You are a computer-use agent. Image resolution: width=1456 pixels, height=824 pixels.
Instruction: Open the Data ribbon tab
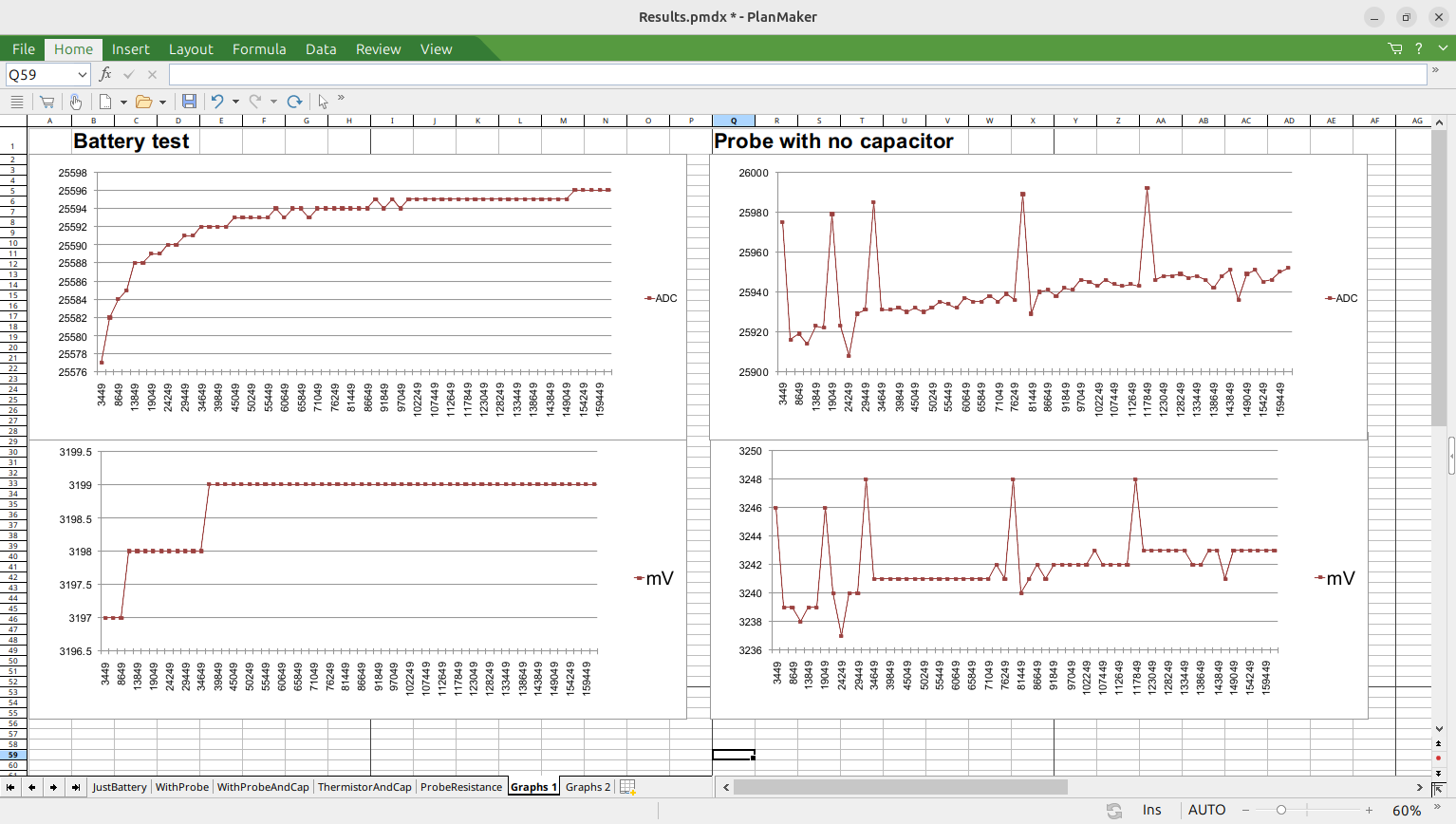[x=321, y=49]
